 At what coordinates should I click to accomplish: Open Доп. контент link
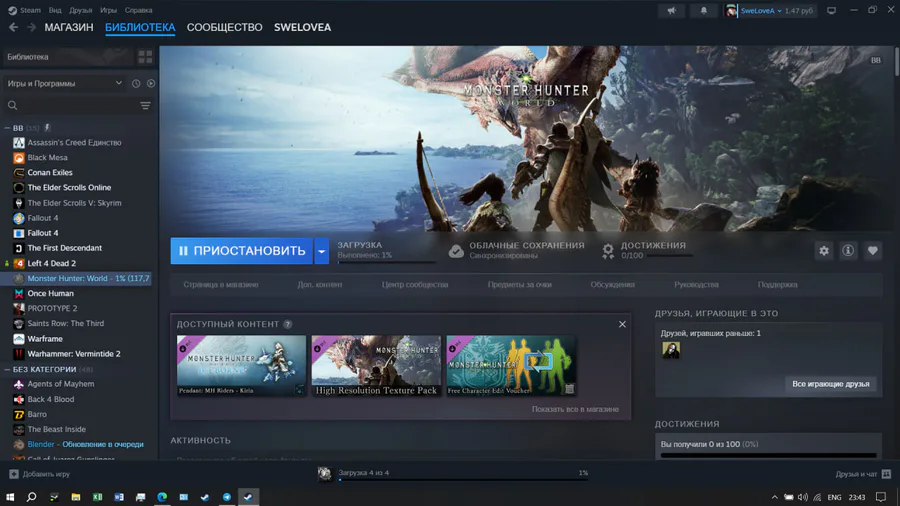320,285
